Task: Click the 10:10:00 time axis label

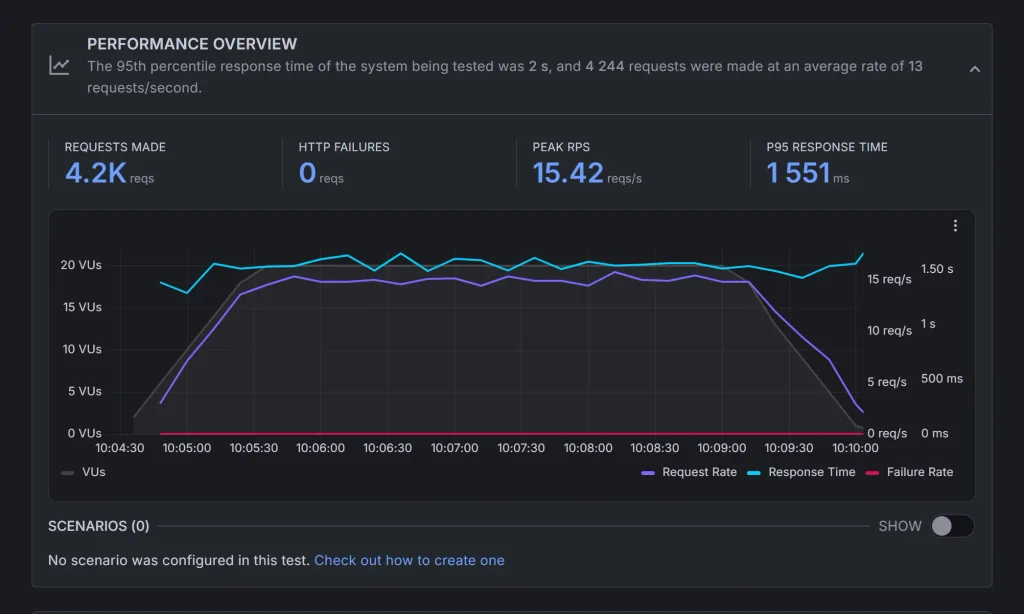Action: (x=855, y=448)
